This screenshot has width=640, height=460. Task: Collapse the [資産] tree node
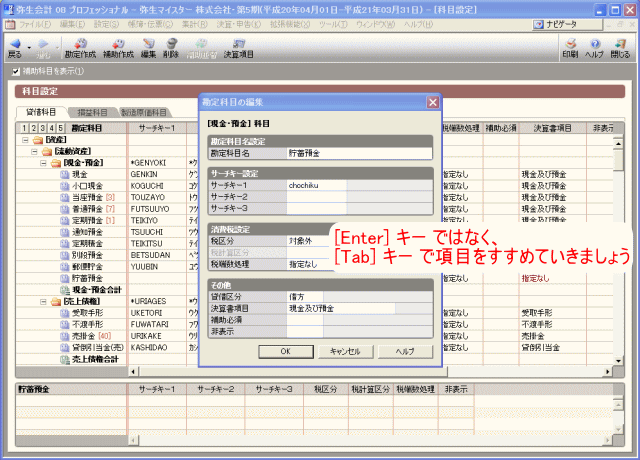click(x=24, y=139)
